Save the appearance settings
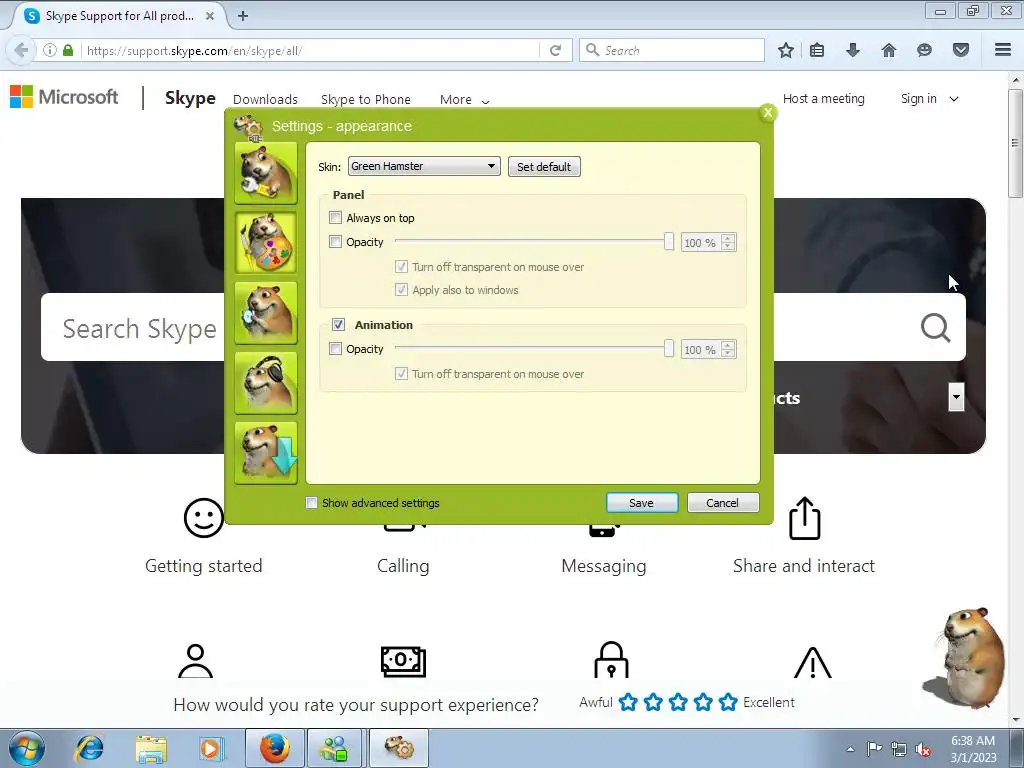 point(641,503)
